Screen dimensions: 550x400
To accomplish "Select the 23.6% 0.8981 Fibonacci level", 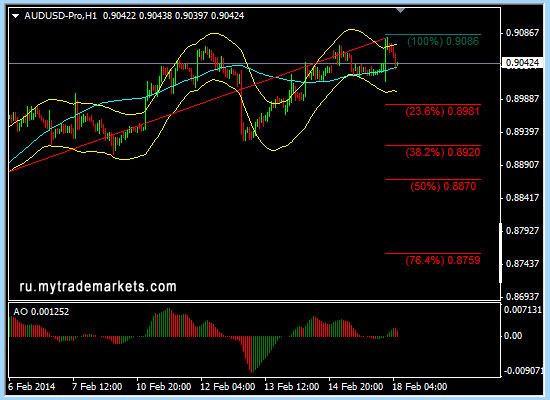I will click(442, 112).
